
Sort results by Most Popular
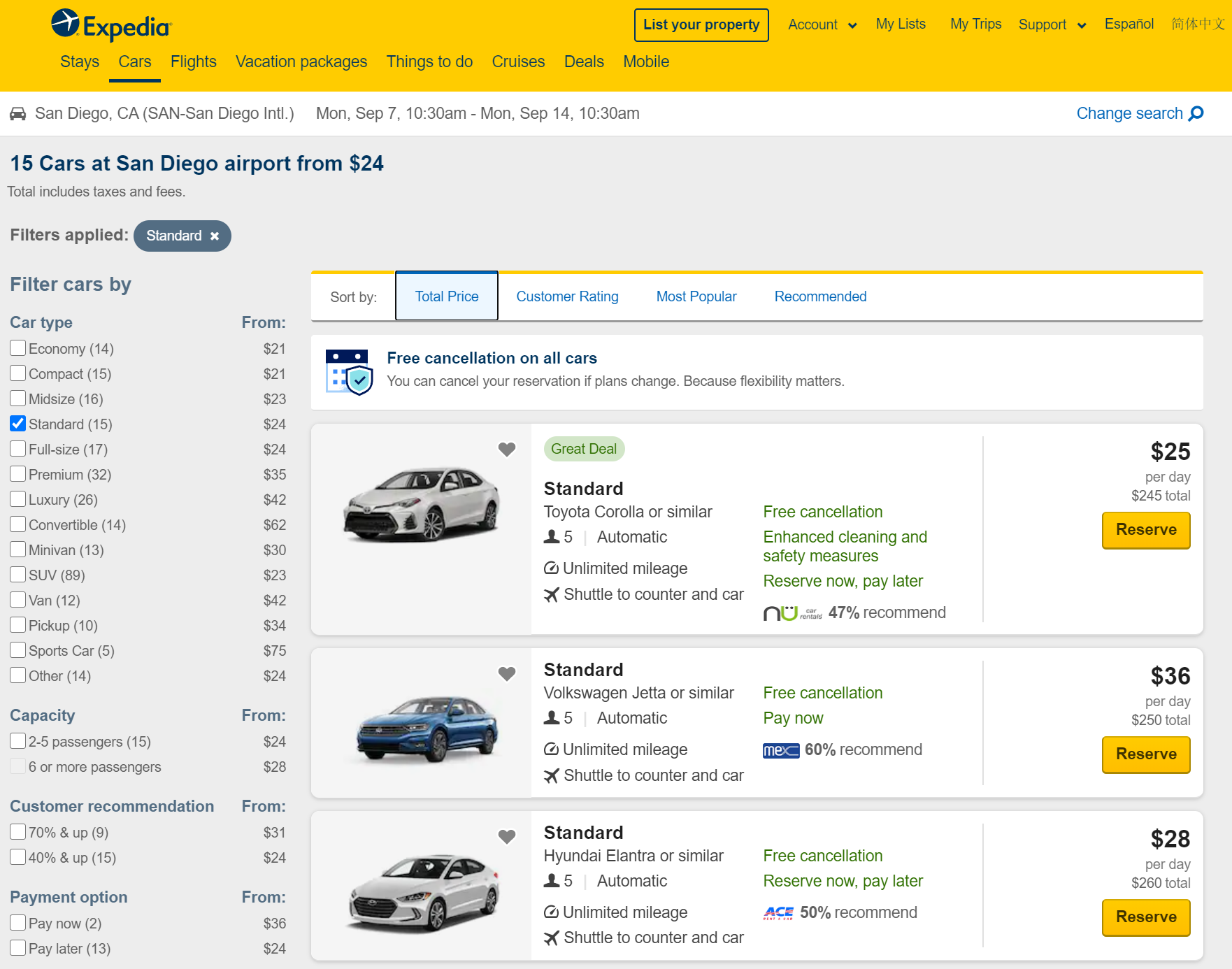[696, 296]
